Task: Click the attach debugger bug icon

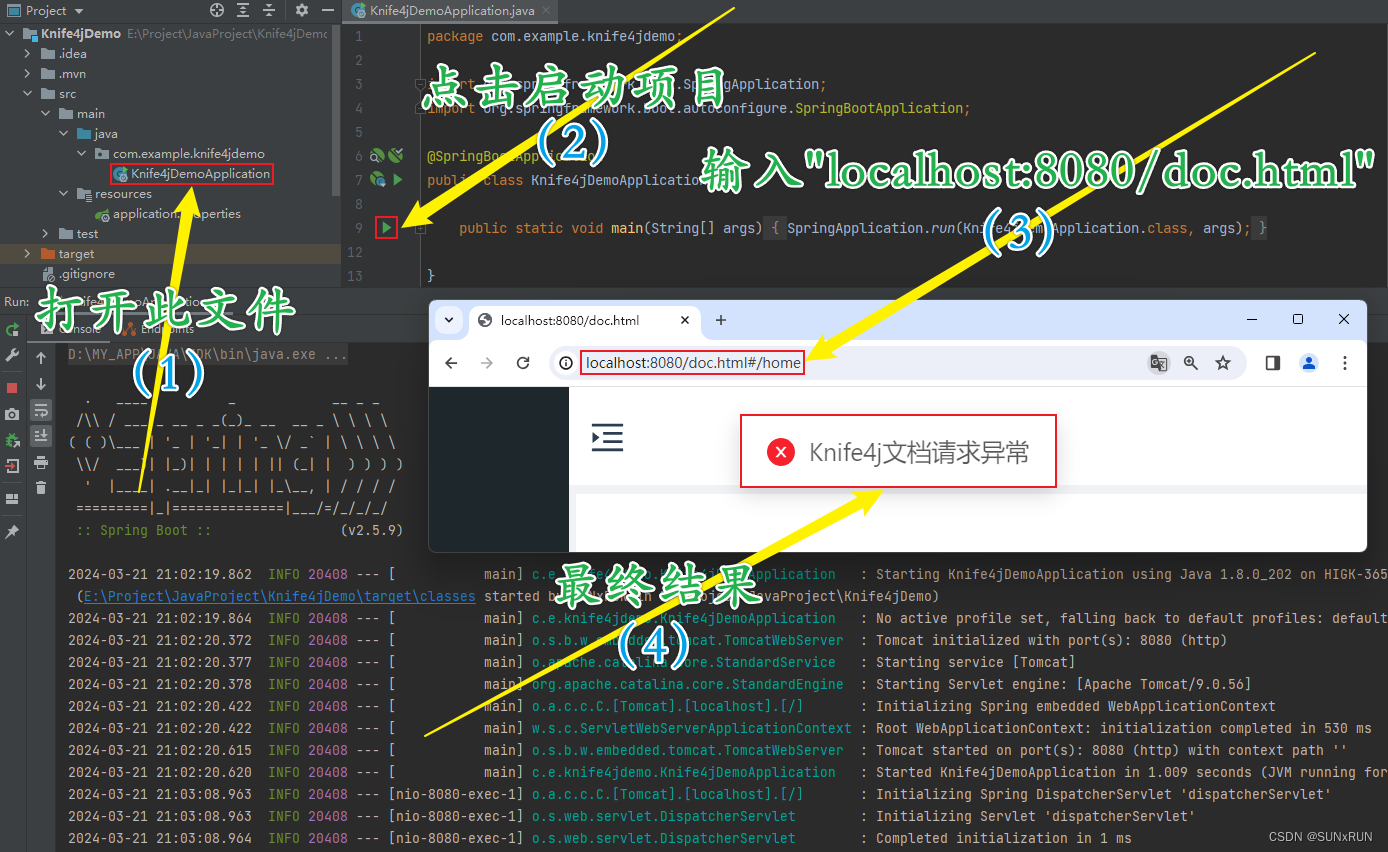Action: (12, 440)
